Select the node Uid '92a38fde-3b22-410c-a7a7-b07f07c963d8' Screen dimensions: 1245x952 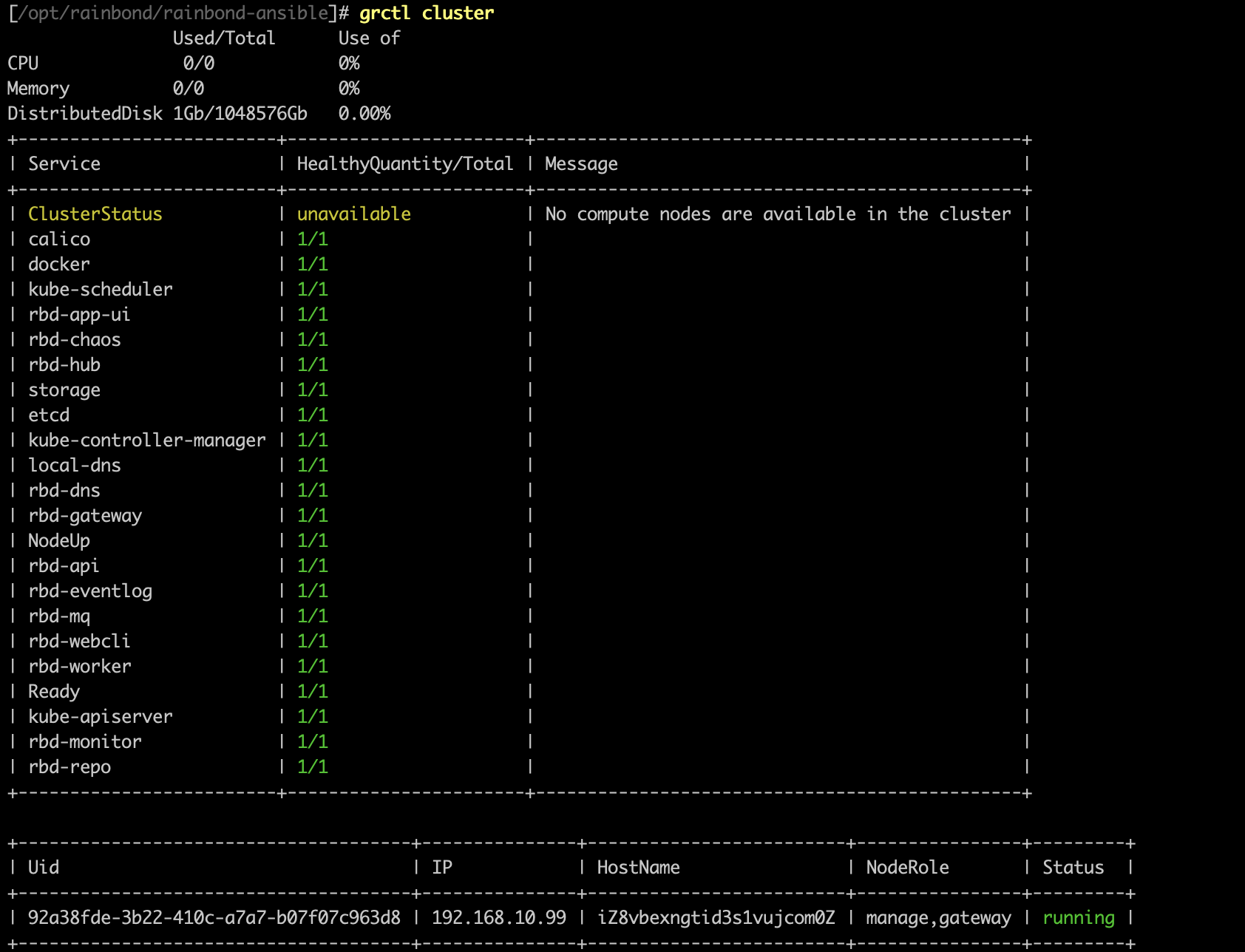[x=214, y=918]
